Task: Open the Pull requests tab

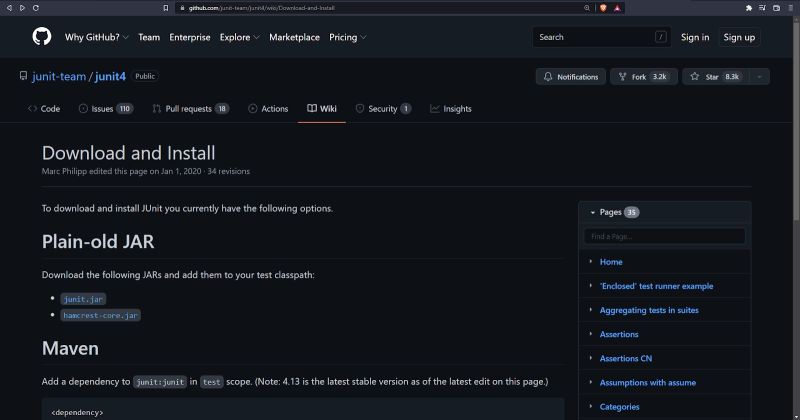Action: [x=190, y=109]
